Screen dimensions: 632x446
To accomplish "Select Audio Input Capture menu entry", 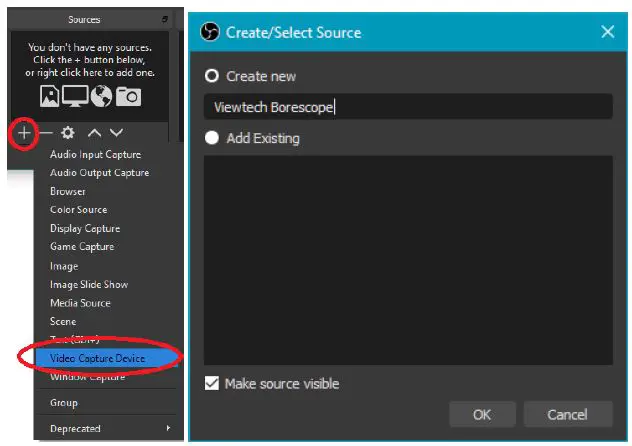I will pyautogui.click(x=95, y=154).
